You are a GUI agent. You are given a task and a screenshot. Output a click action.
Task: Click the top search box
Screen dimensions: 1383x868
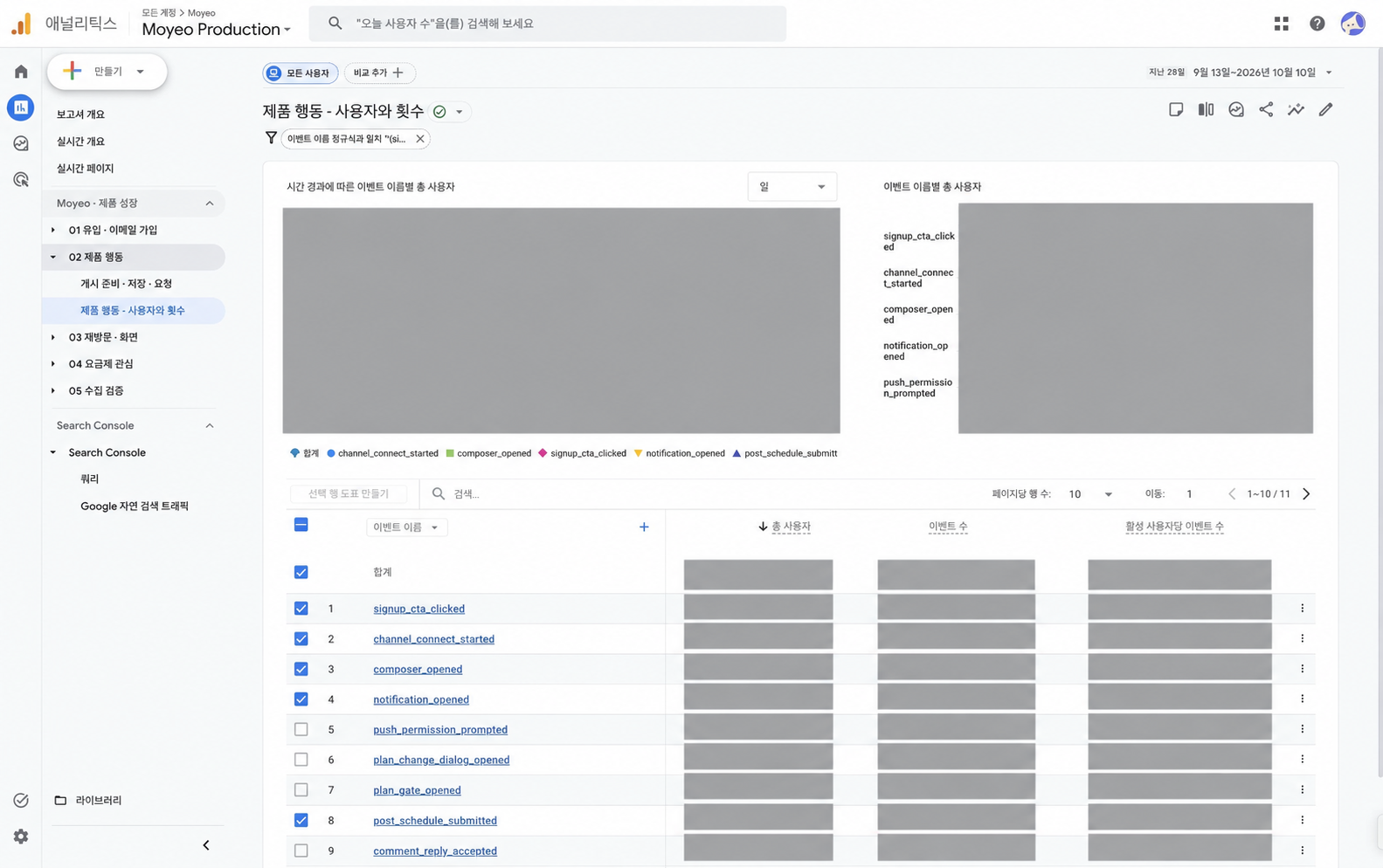click(548, 24)
